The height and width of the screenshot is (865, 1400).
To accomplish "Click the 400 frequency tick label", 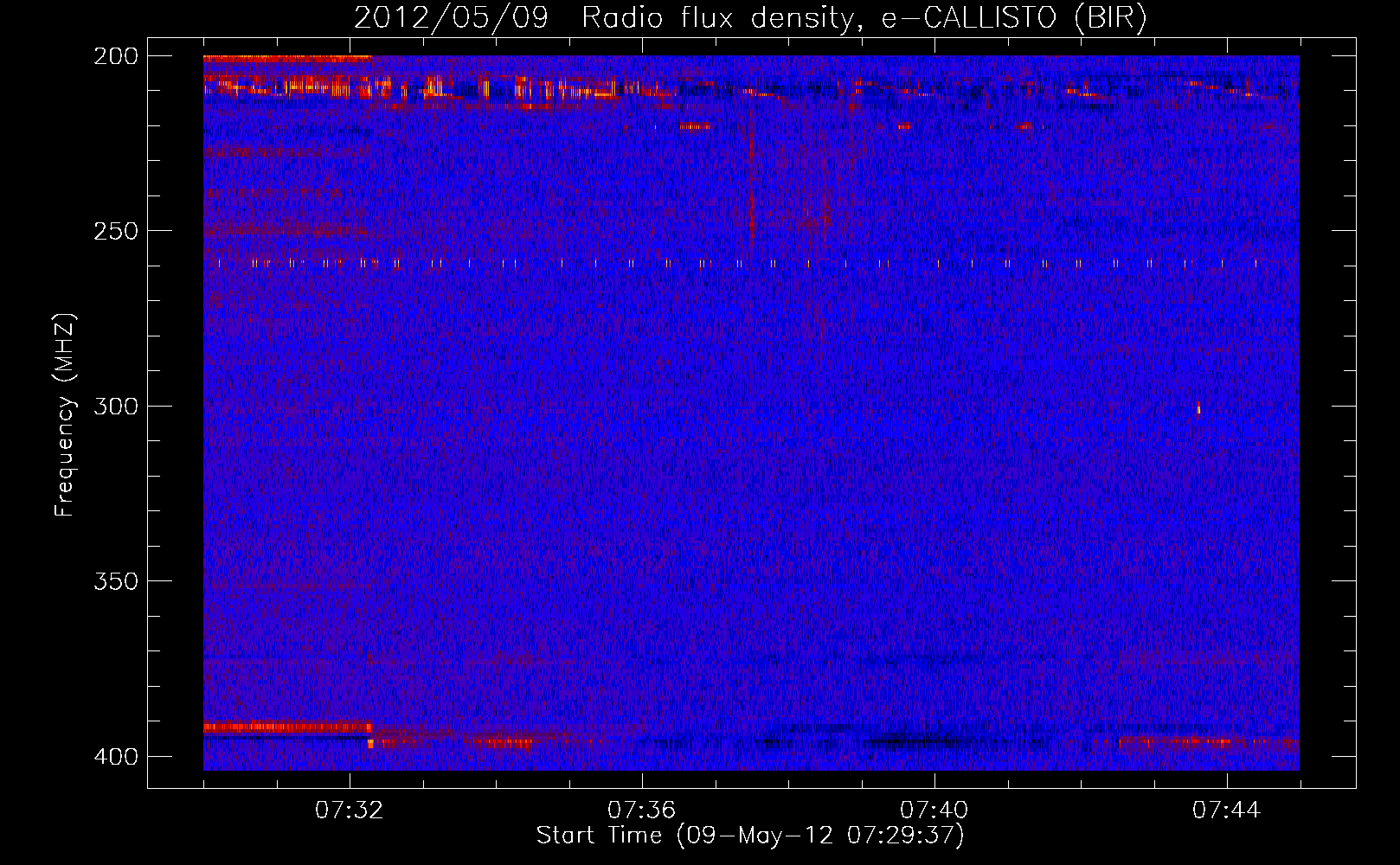I will [x=115, y=757].
